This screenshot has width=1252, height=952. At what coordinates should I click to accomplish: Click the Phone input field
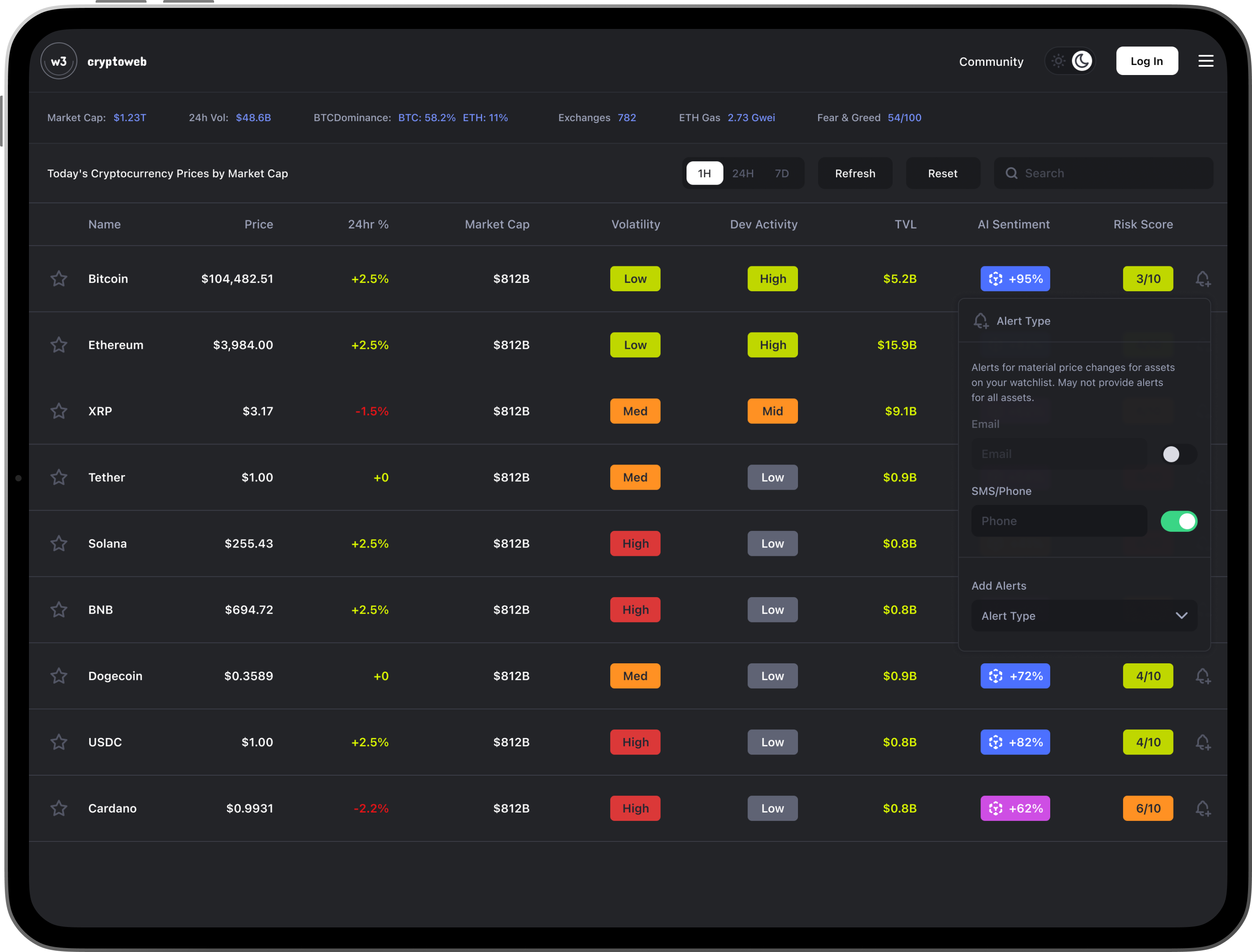(x=1058, y=521)
